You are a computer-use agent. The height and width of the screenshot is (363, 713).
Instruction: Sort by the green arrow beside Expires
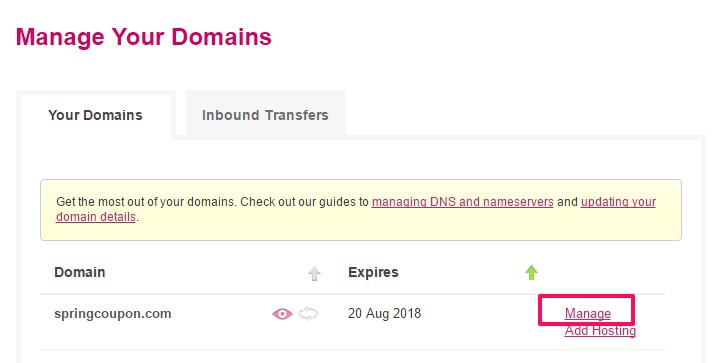[x=531, y=272]
